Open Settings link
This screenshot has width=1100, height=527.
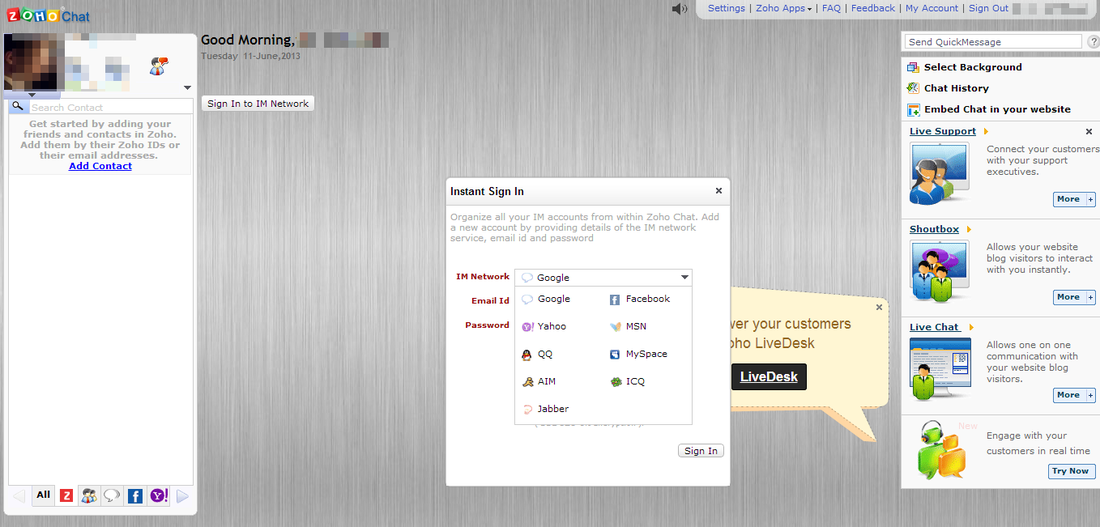pyautogui.click(x=726, y=8)
